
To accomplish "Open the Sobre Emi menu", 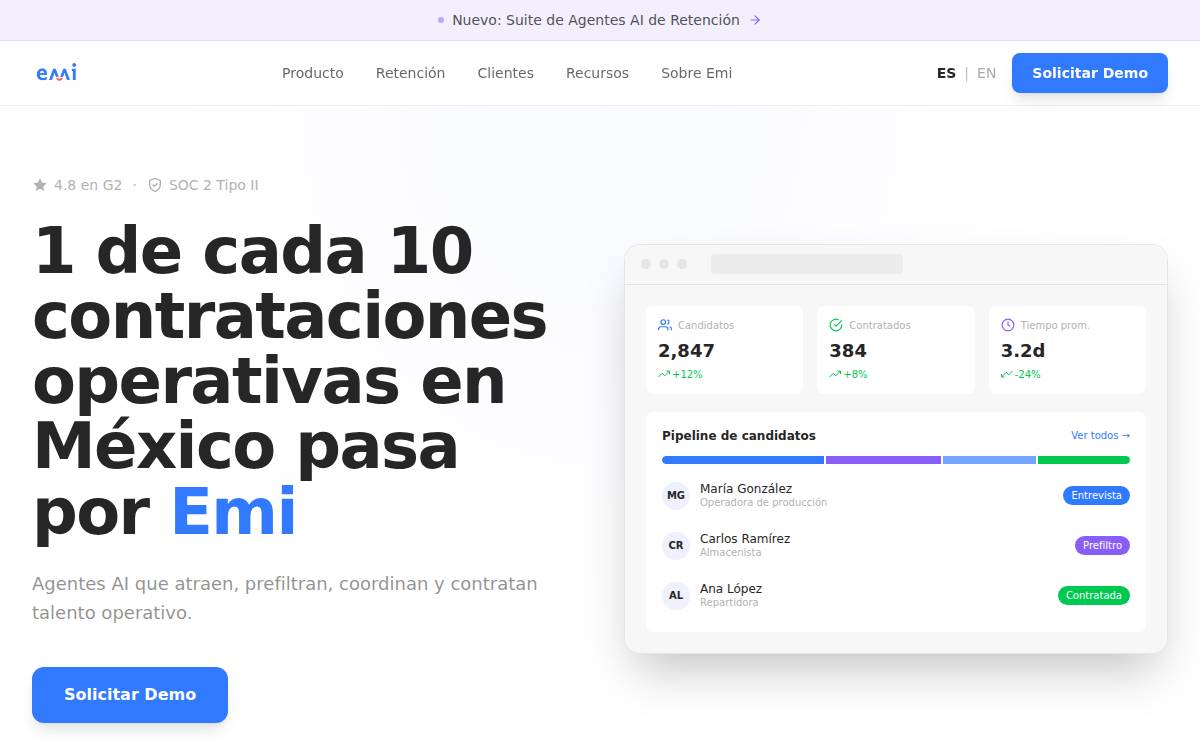I will tap(696, 73).
